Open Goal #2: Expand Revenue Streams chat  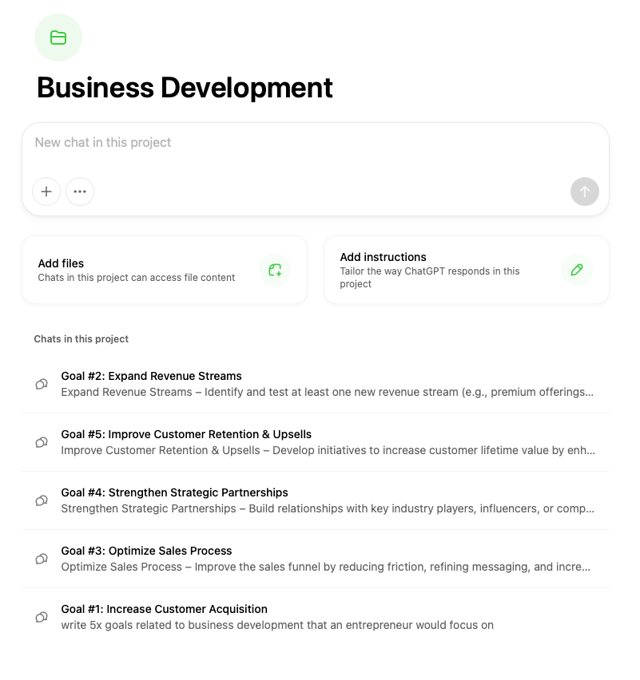(x=316, y=384)
